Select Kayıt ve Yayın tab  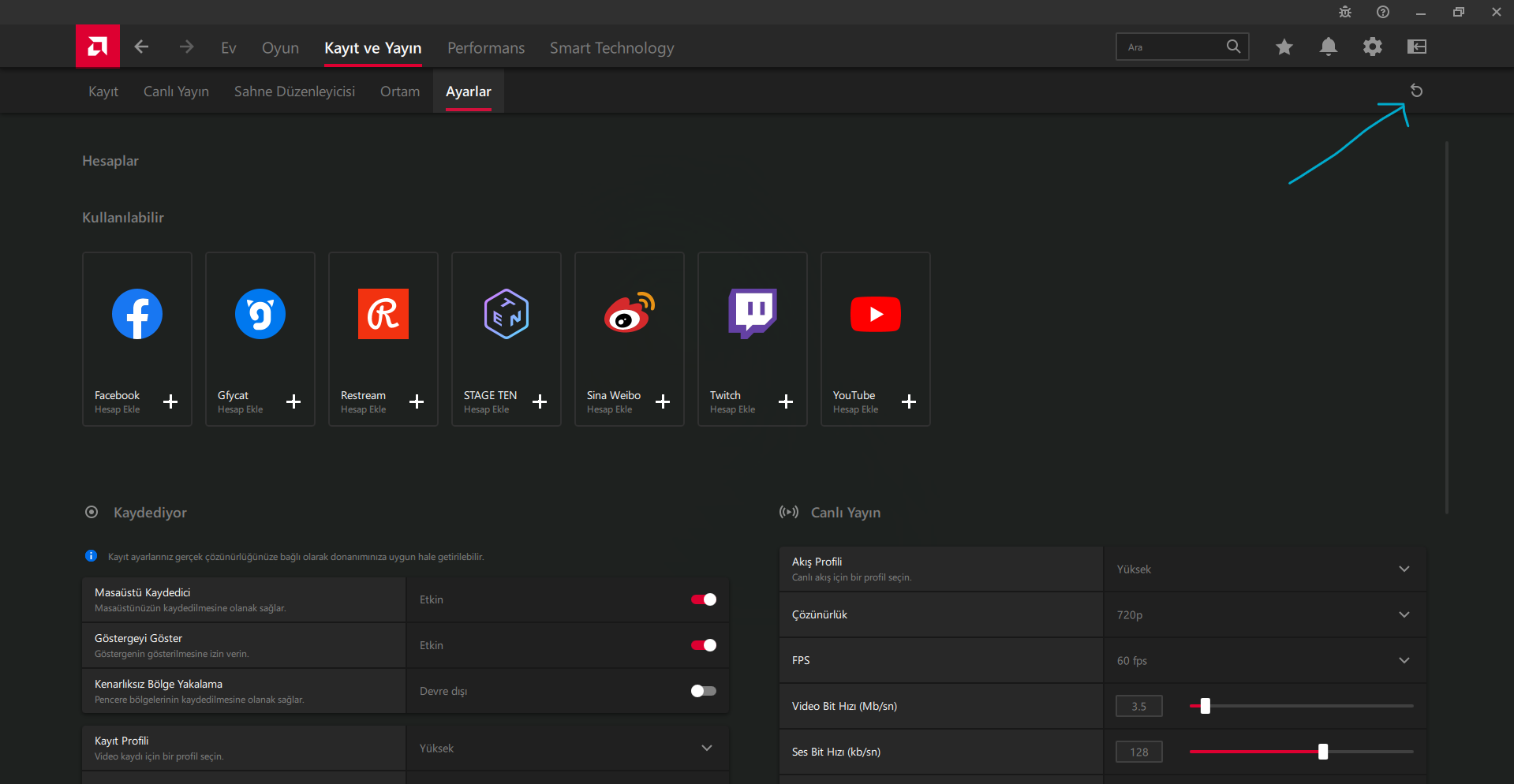pos(373,48)
